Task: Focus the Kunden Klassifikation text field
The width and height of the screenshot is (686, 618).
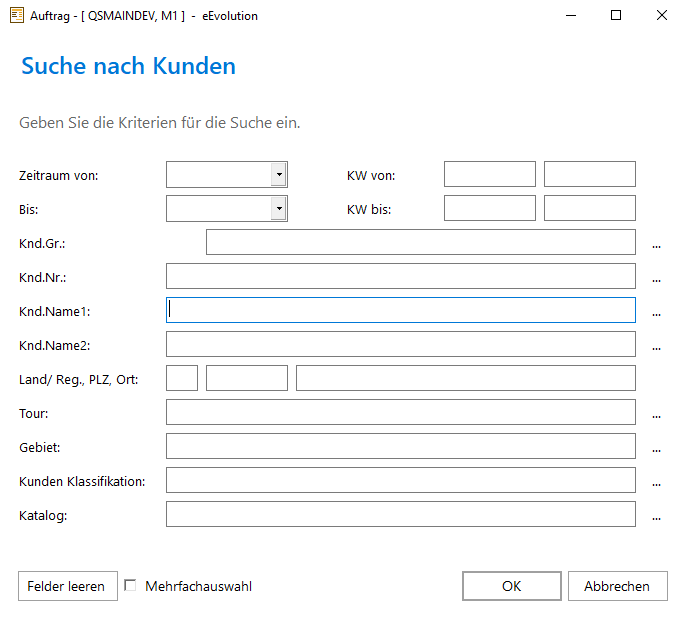Action: (401, 480)
